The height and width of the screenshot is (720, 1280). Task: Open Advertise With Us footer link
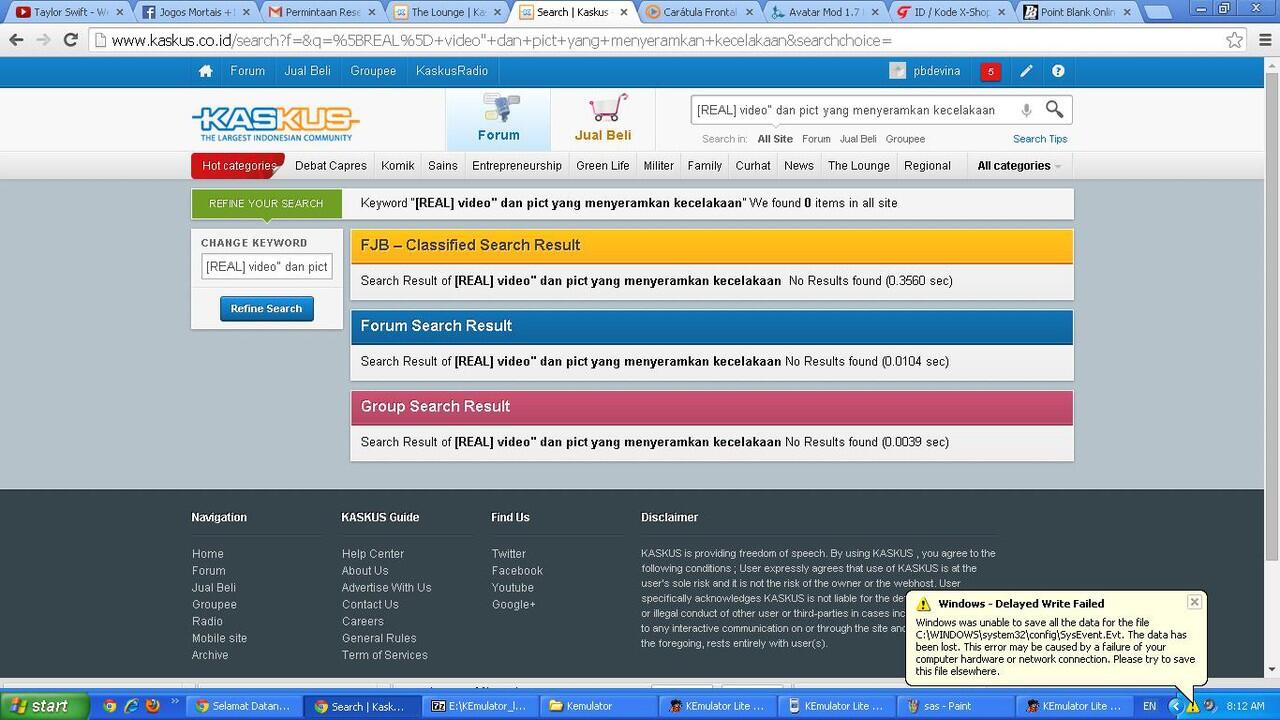(x=387, y=588)
